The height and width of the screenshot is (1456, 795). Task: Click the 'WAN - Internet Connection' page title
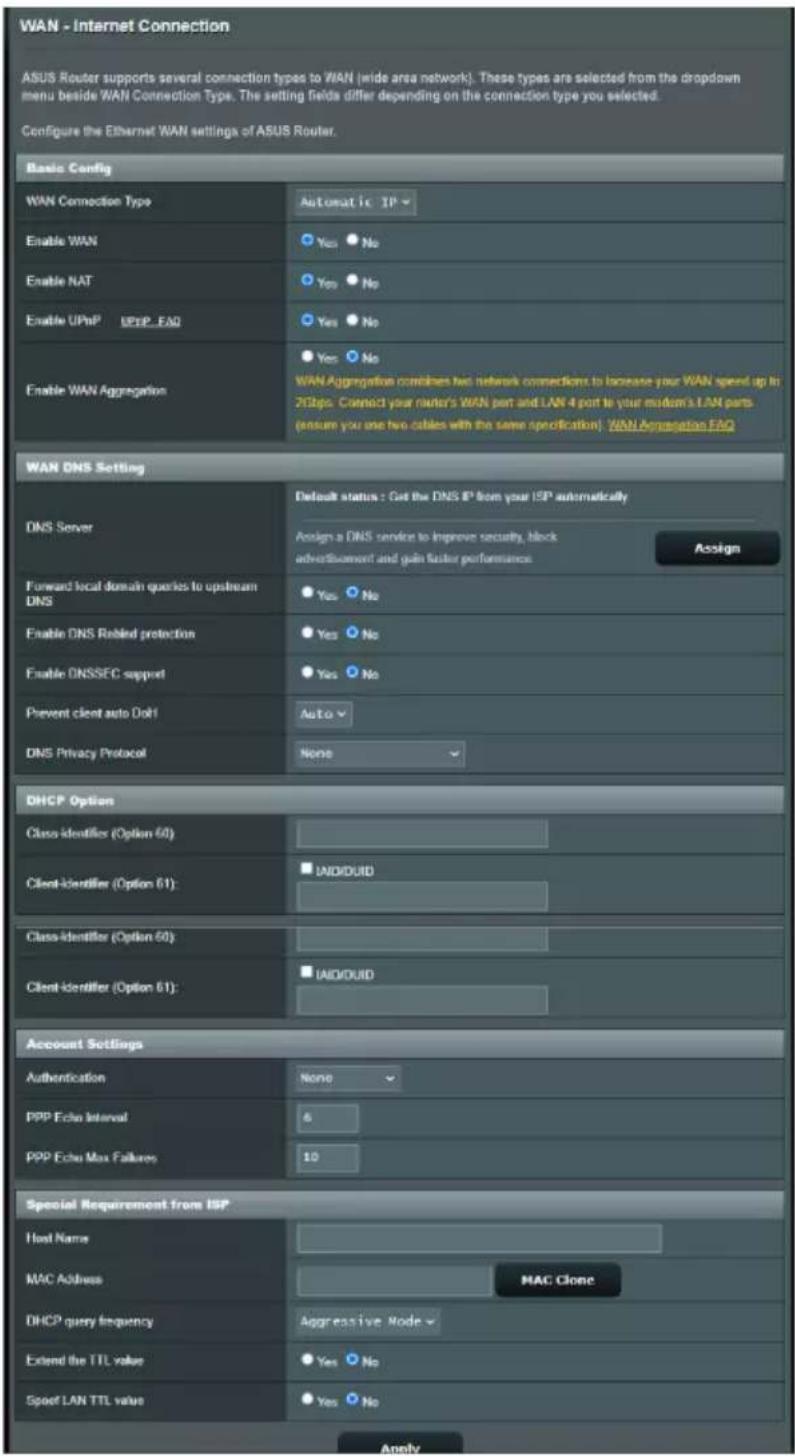point(125,26)
